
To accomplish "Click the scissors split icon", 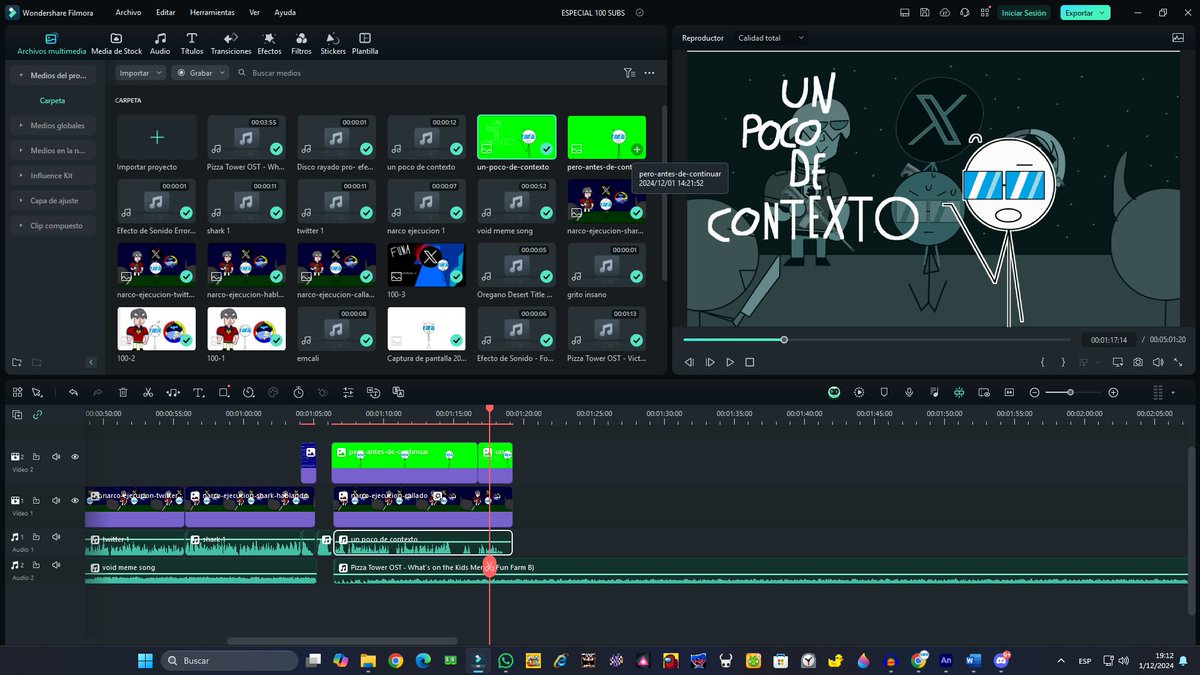I will pos(148,392).
